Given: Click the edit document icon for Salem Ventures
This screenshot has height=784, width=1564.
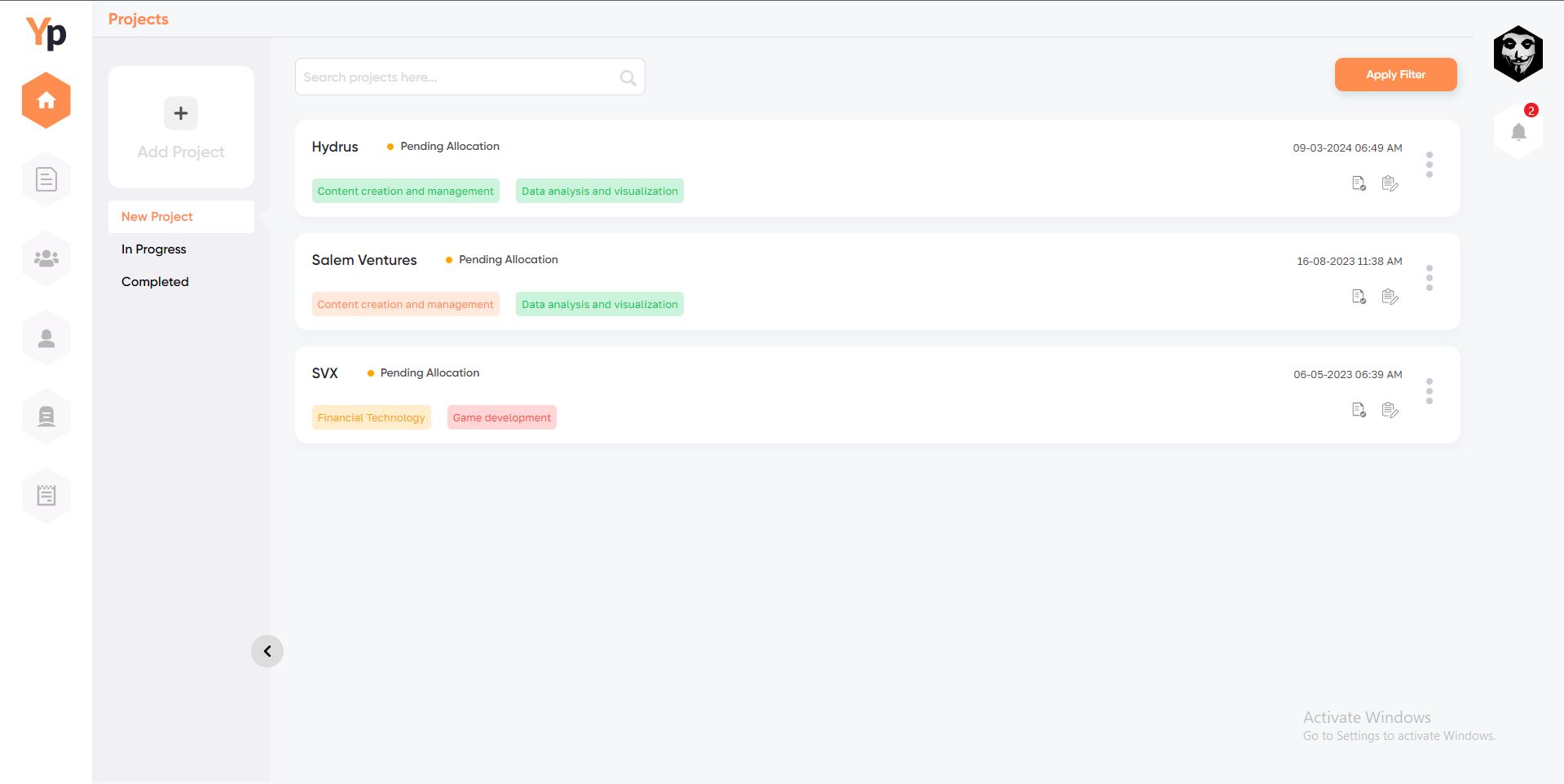Looking at the screenshot, I should point(1390,297).
